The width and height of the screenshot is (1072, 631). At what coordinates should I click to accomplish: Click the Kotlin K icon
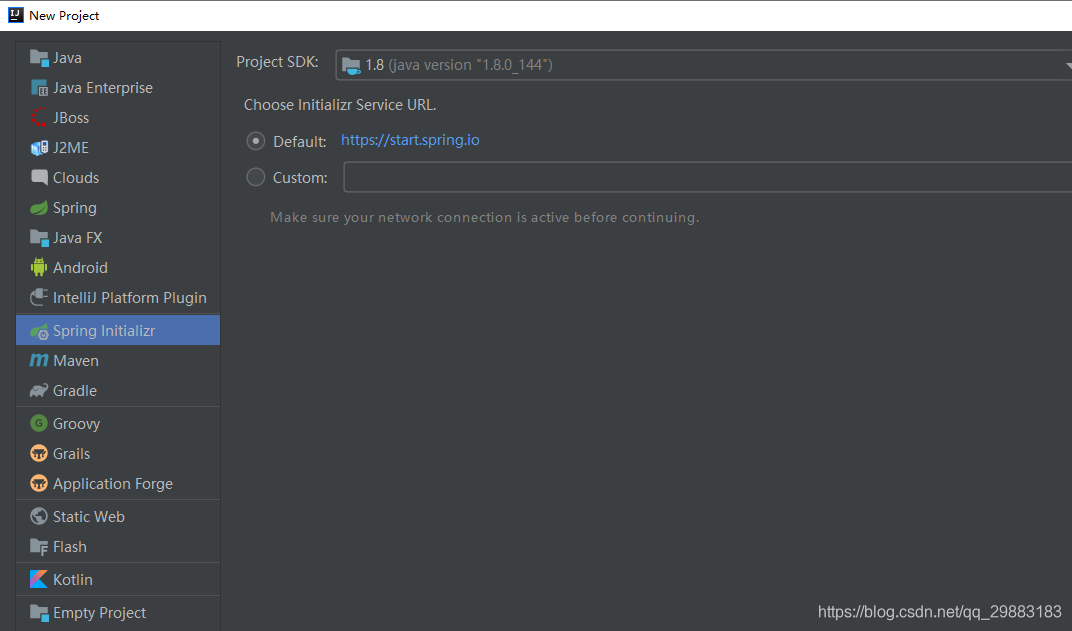click(x=39, y=579)
